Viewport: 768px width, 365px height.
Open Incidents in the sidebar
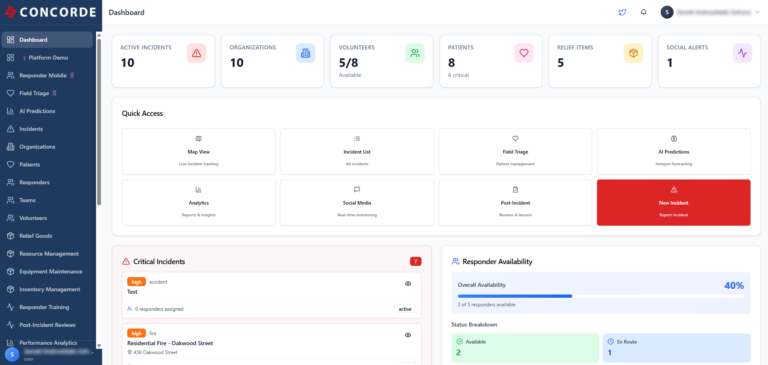tap(47, 129)
